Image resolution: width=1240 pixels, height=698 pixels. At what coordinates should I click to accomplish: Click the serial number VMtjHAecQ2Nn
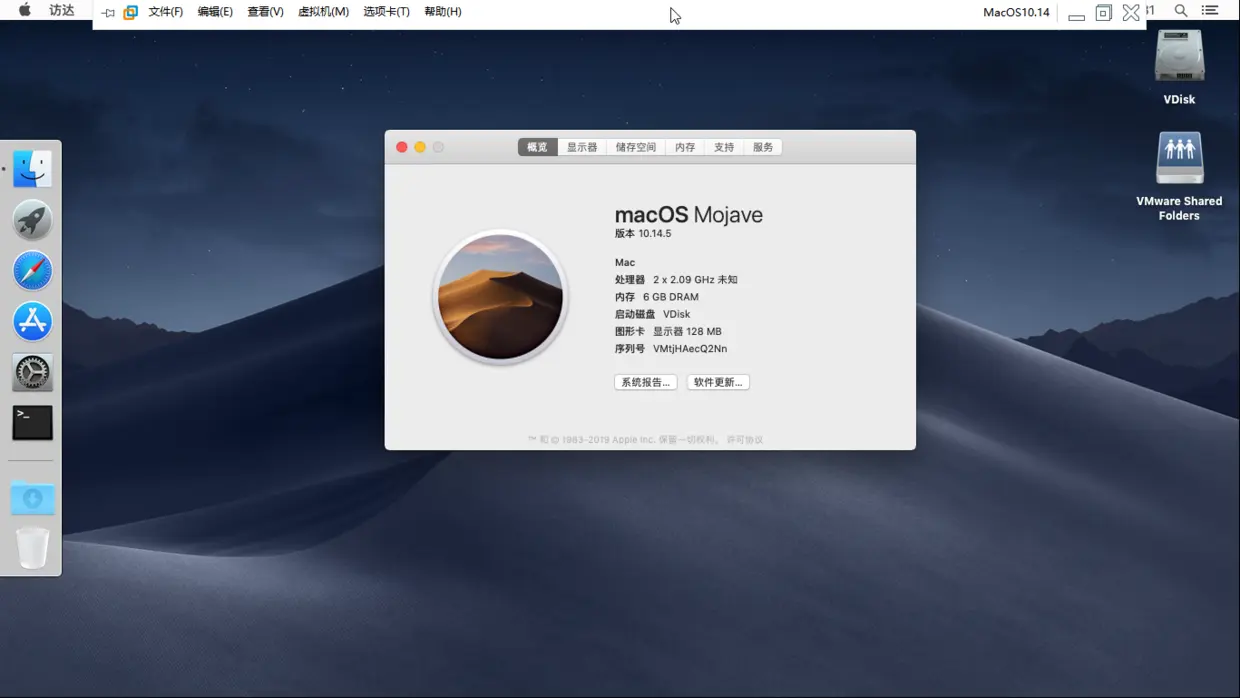pyautogui.click(x=690, y=349)
